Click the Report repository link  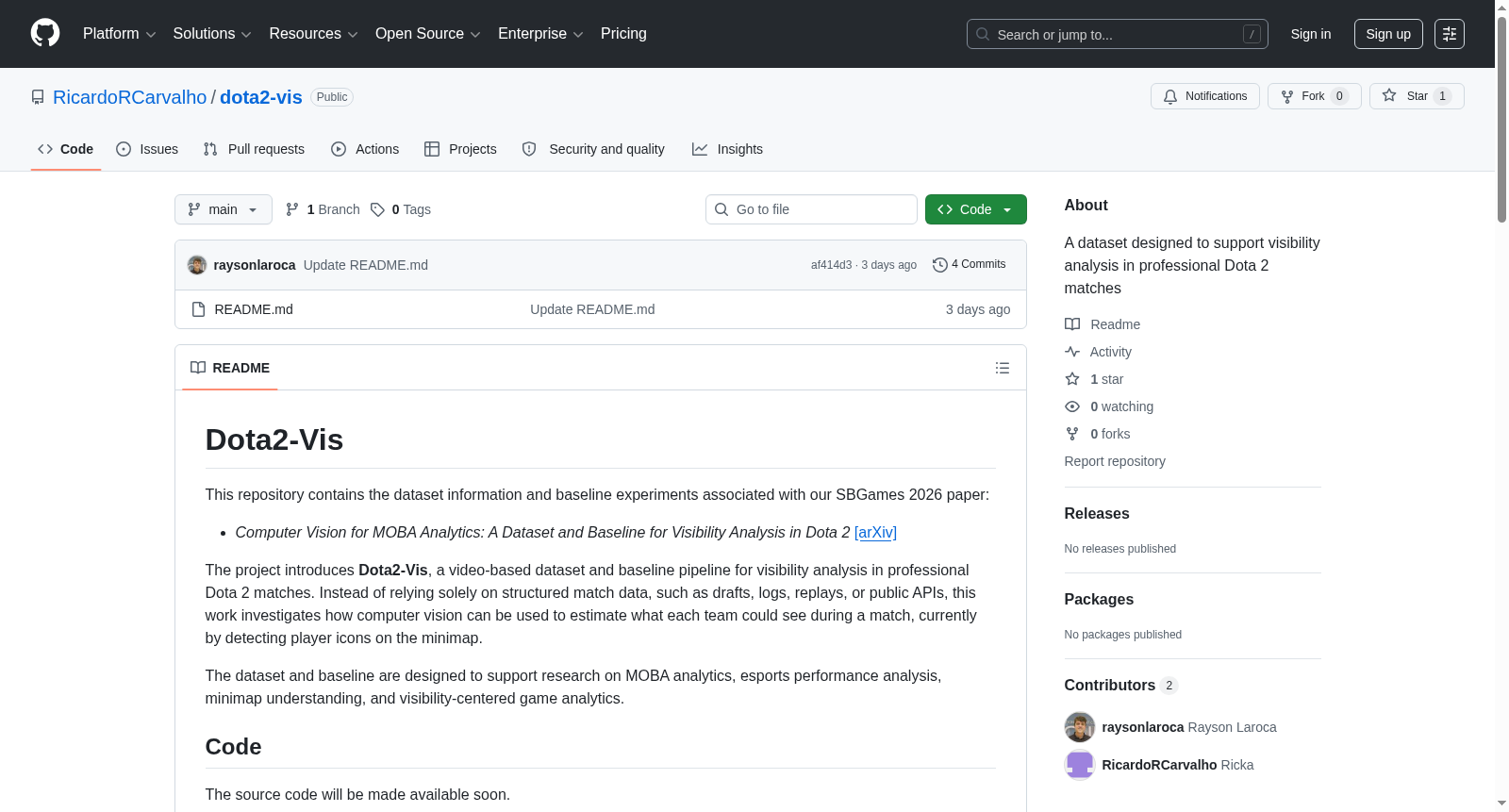[1115, 461]
